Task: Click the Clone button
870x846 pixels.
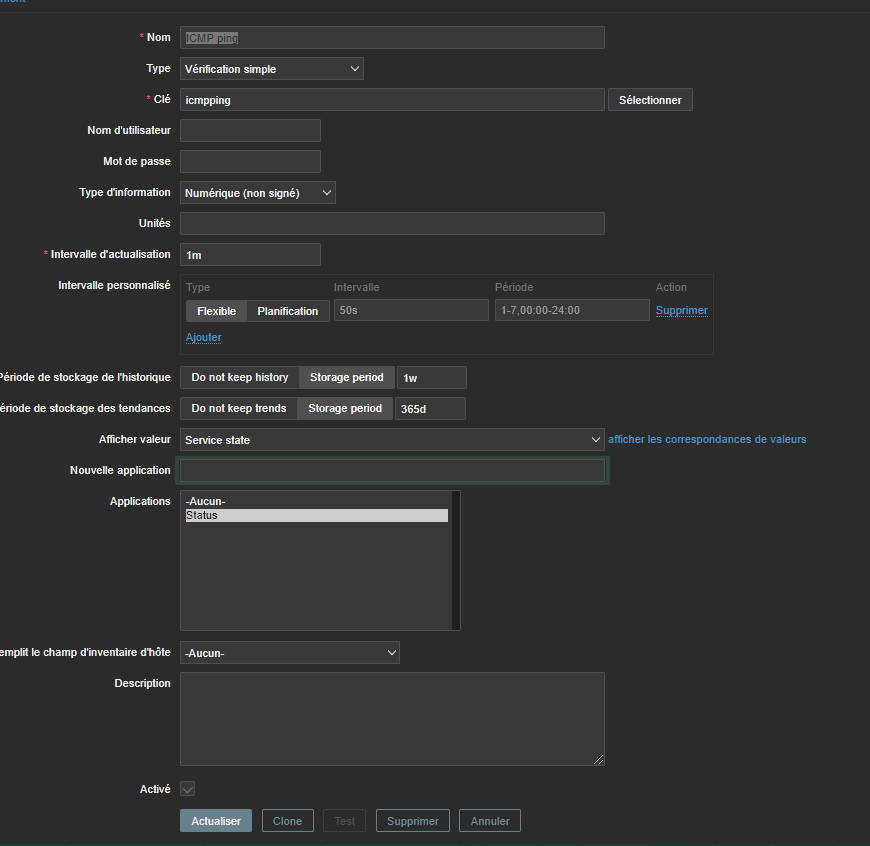Action: coord(287,821)
